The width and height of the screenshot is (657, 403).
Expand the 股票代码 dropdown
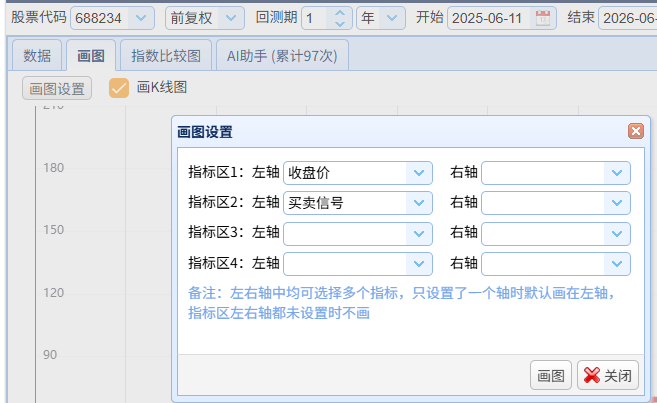(x=141, y=18)
